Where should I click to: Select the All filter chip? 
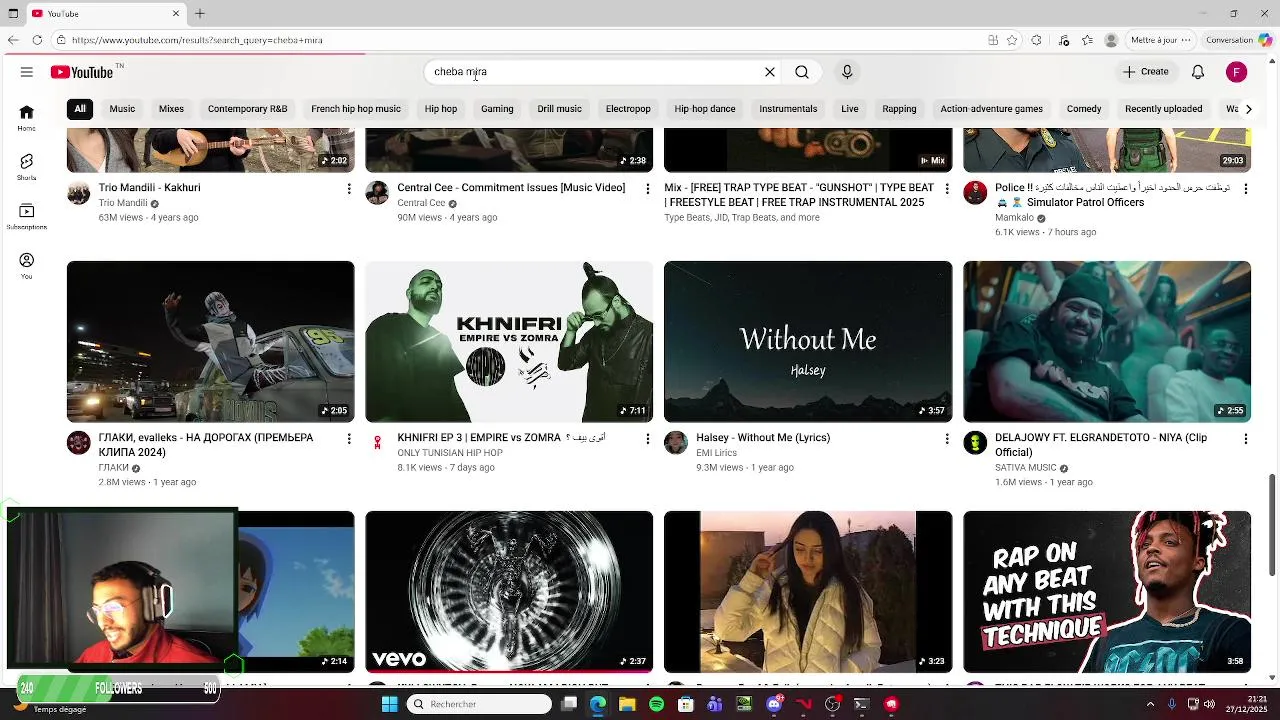(80, 109)
